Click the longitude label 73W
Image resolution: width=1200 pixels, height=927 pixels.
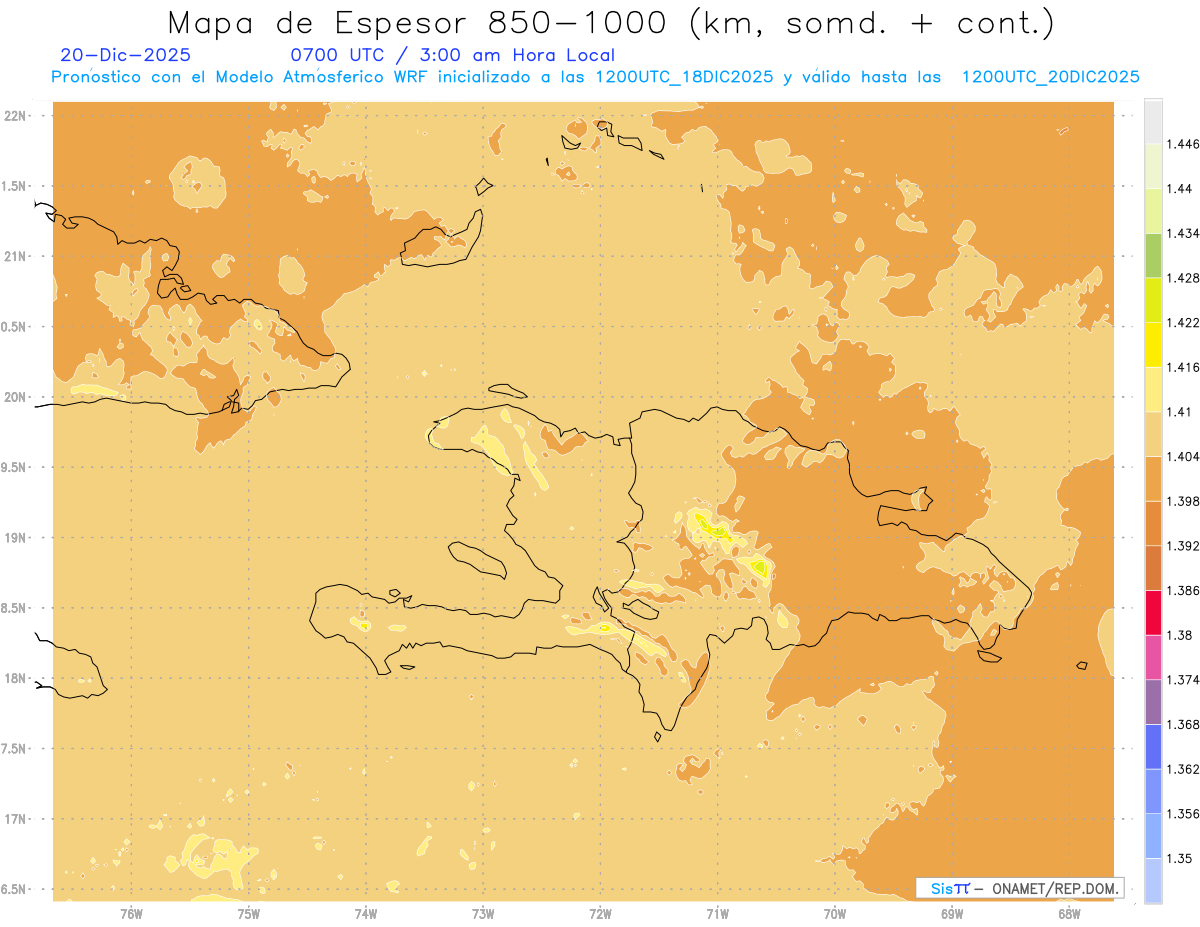point(483,913)
